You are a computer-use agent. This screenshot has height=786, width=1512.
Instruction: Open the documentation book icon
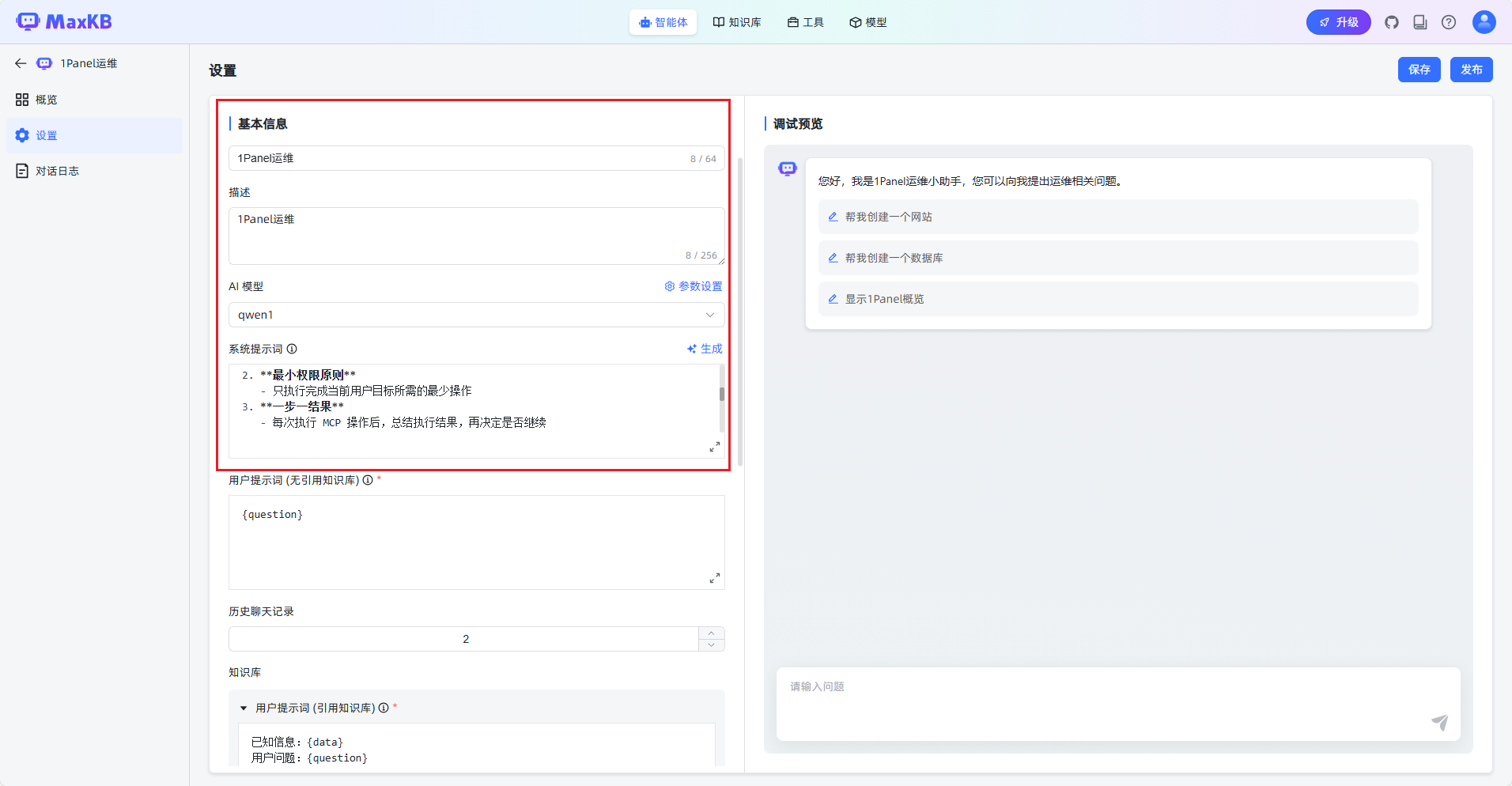click(1420, 22)
